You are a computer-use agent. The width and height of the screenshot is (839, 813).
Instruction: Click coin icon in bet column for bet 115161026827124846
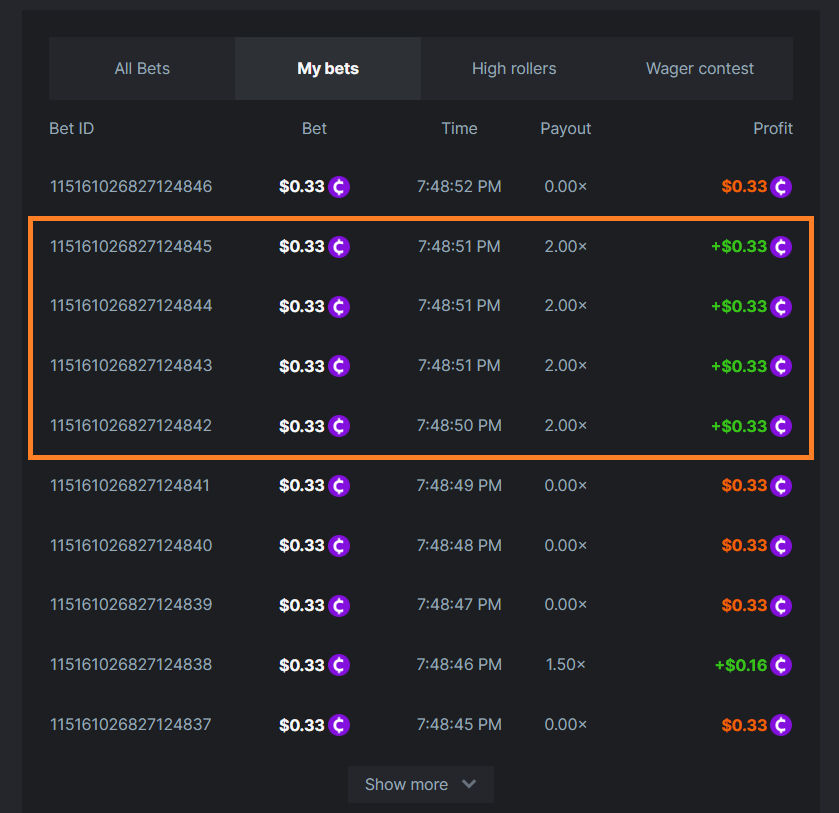pyautogui.click(x=339, y=187)
